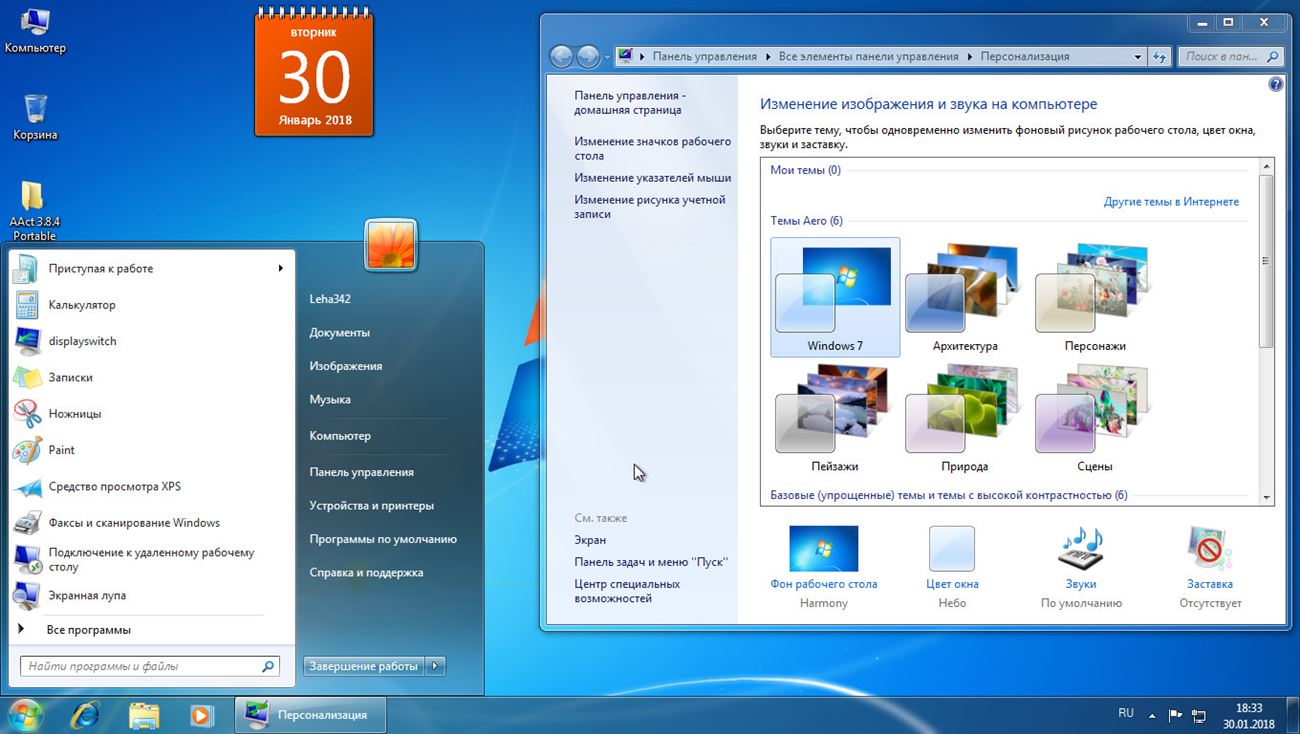The height and width of the screenshot is (734, 1300).
Task: Click the theme list scroll down arrow
Action: click(x=1267, y=497)
